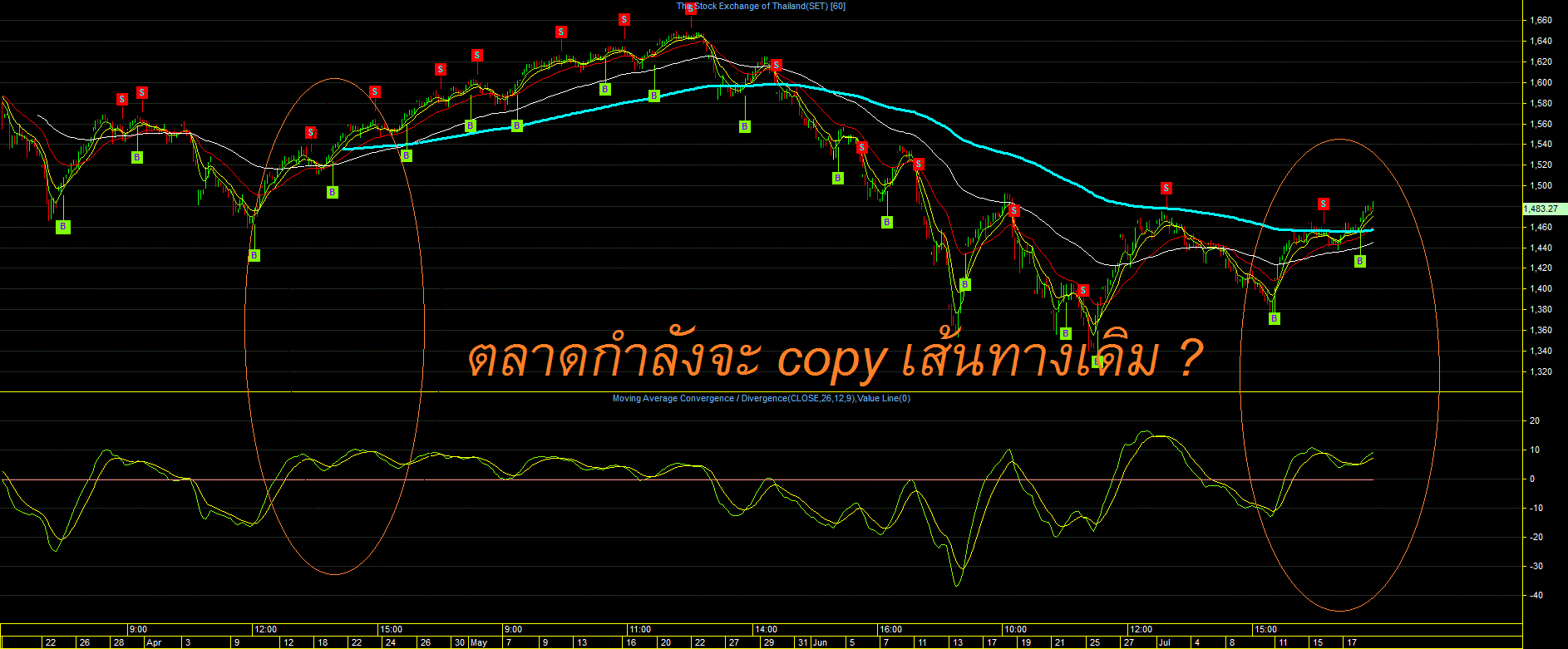The height and width of the screenshot is (649, 1568).
Task: Click the 1,640 price axis label
Action: coord(1541,41)
